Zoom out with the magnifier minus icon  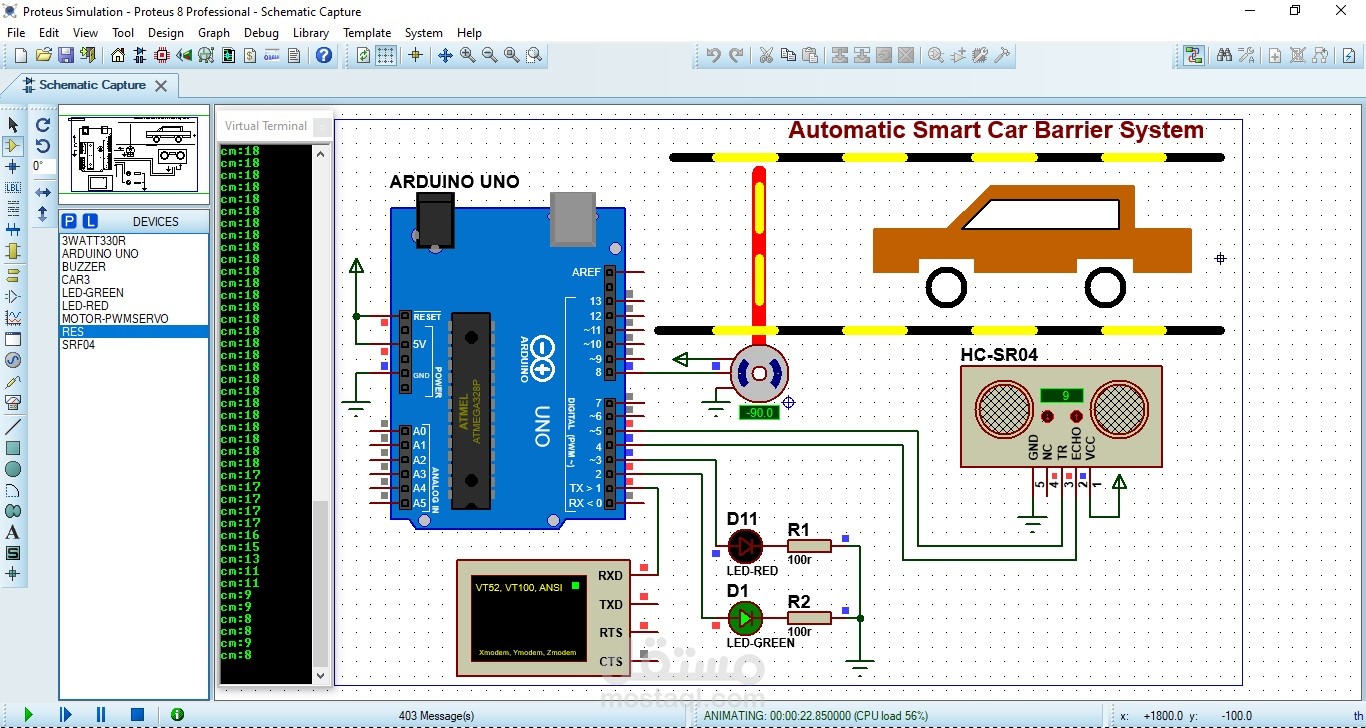tap(490, 56)
